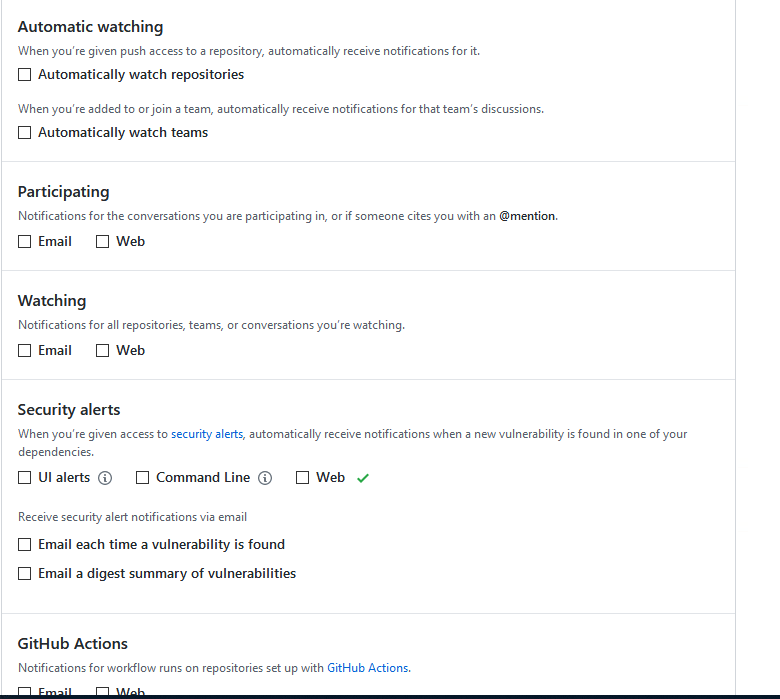Open the security alerts link
Image resolution: width=780 pixels, height=699 pixels.
tap(207, 434)
